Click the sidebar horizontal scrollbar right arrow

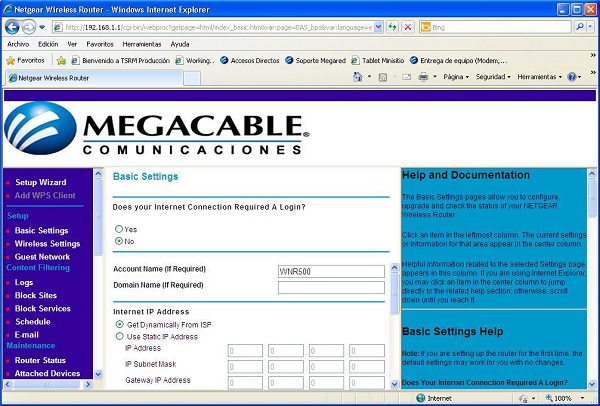click(88, 384)
